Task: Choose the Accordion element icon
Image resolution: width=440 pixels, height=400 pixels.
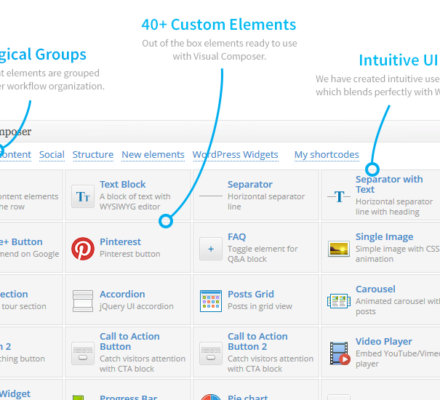Action: (x=83, y=301)
